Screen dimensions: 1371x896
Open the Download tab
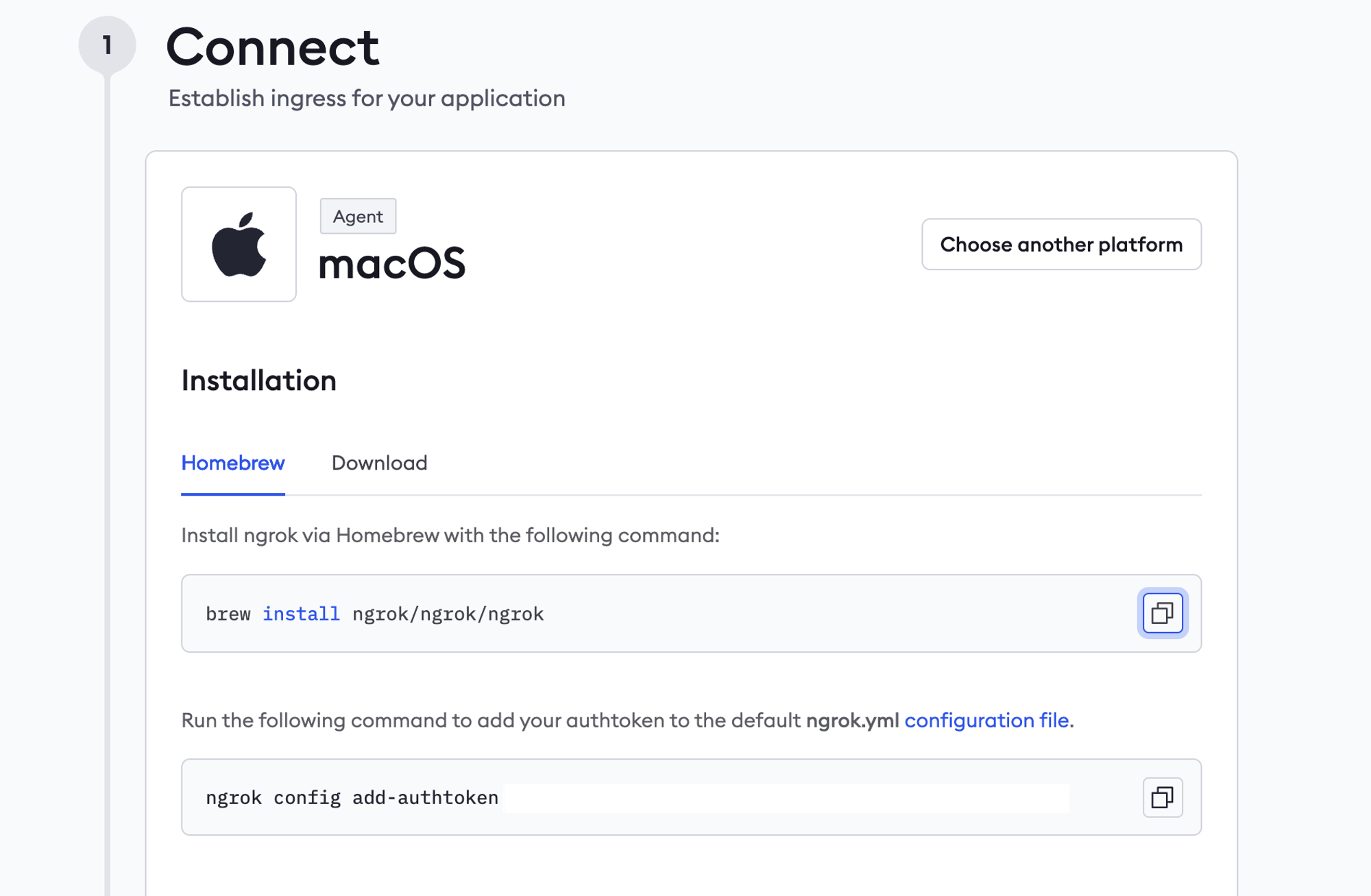pos(379,463)
